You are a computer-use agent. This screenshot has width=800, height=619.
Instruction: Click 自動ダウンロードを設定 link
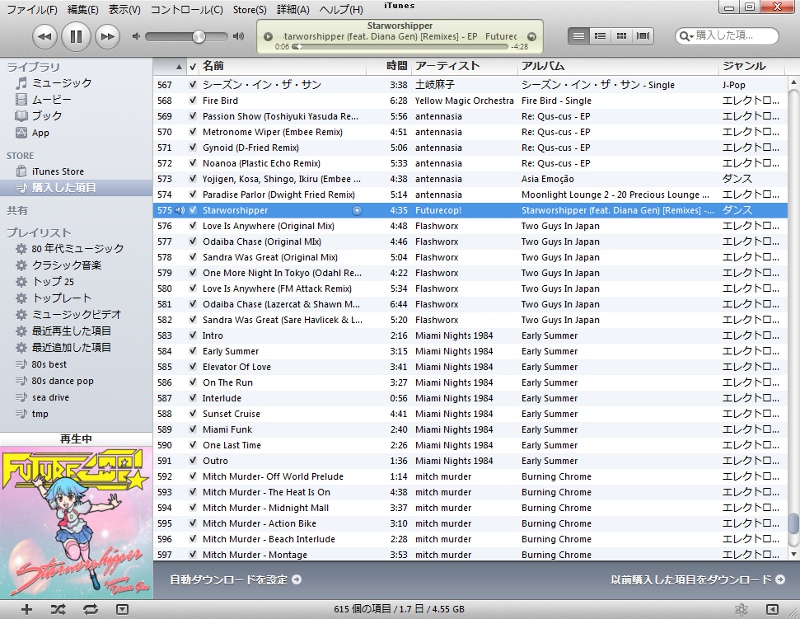coord(235,580)
